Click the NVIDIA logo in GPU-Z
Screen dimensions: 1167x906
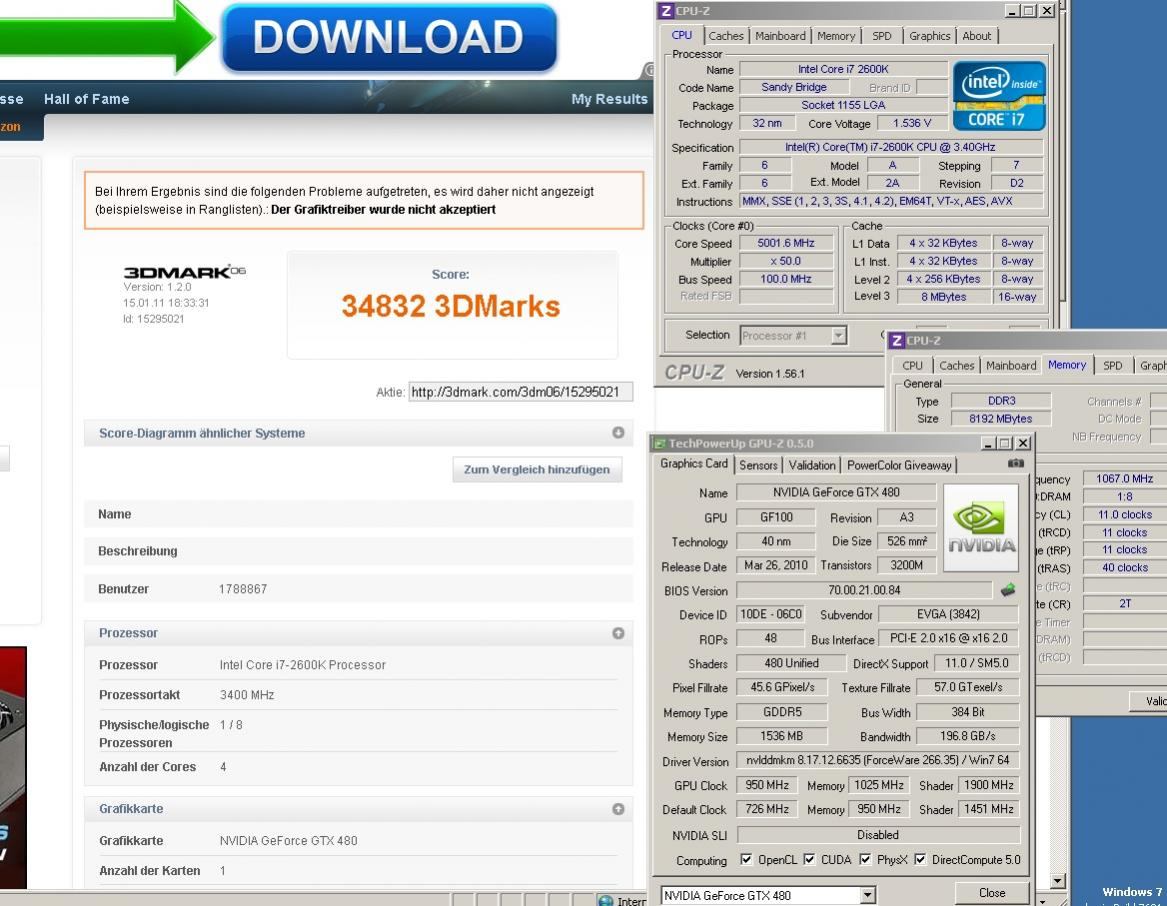pyautogui.click(x=981, y=528)
